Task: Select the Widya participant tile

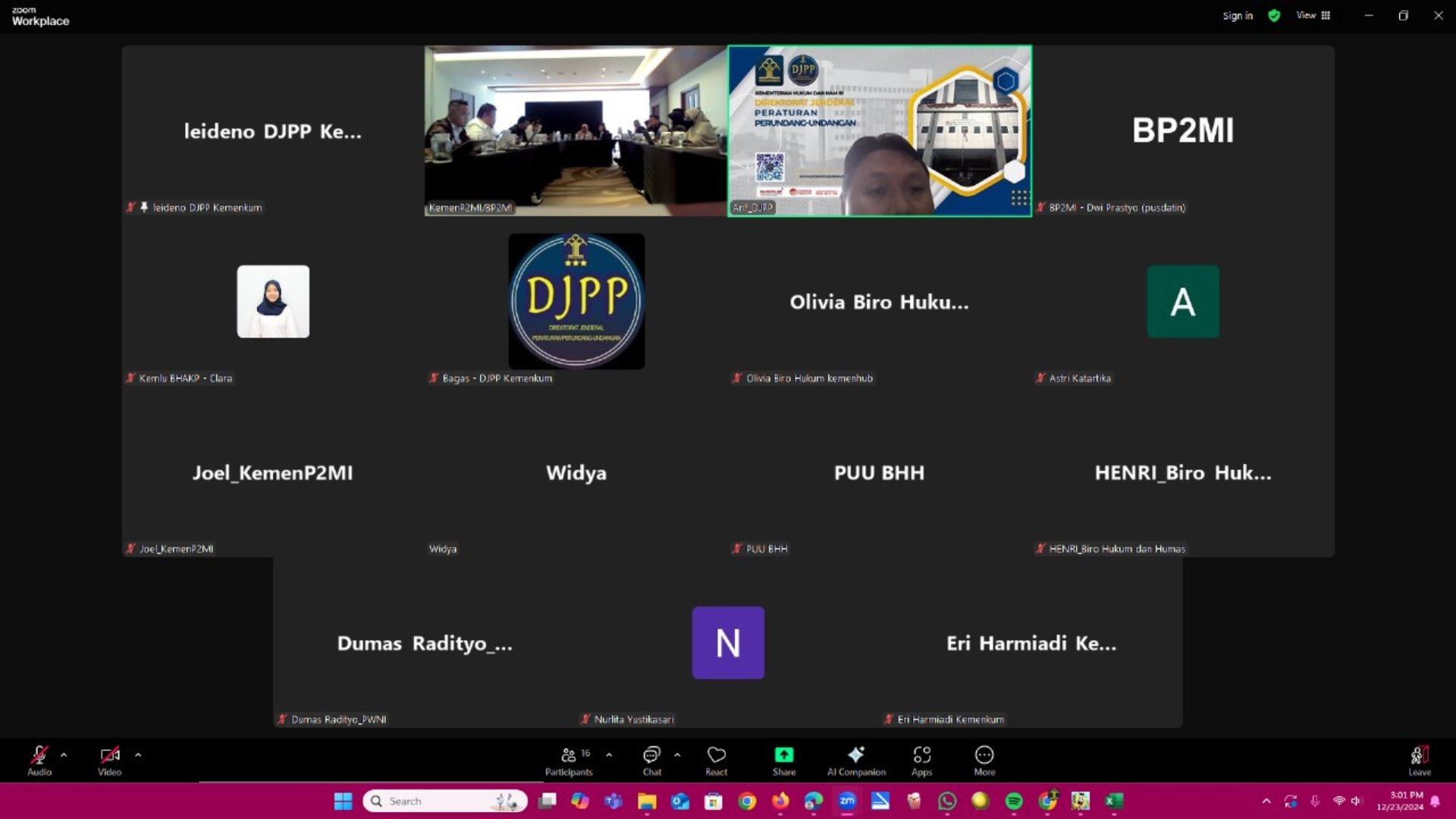Action: tap(576, 472)
